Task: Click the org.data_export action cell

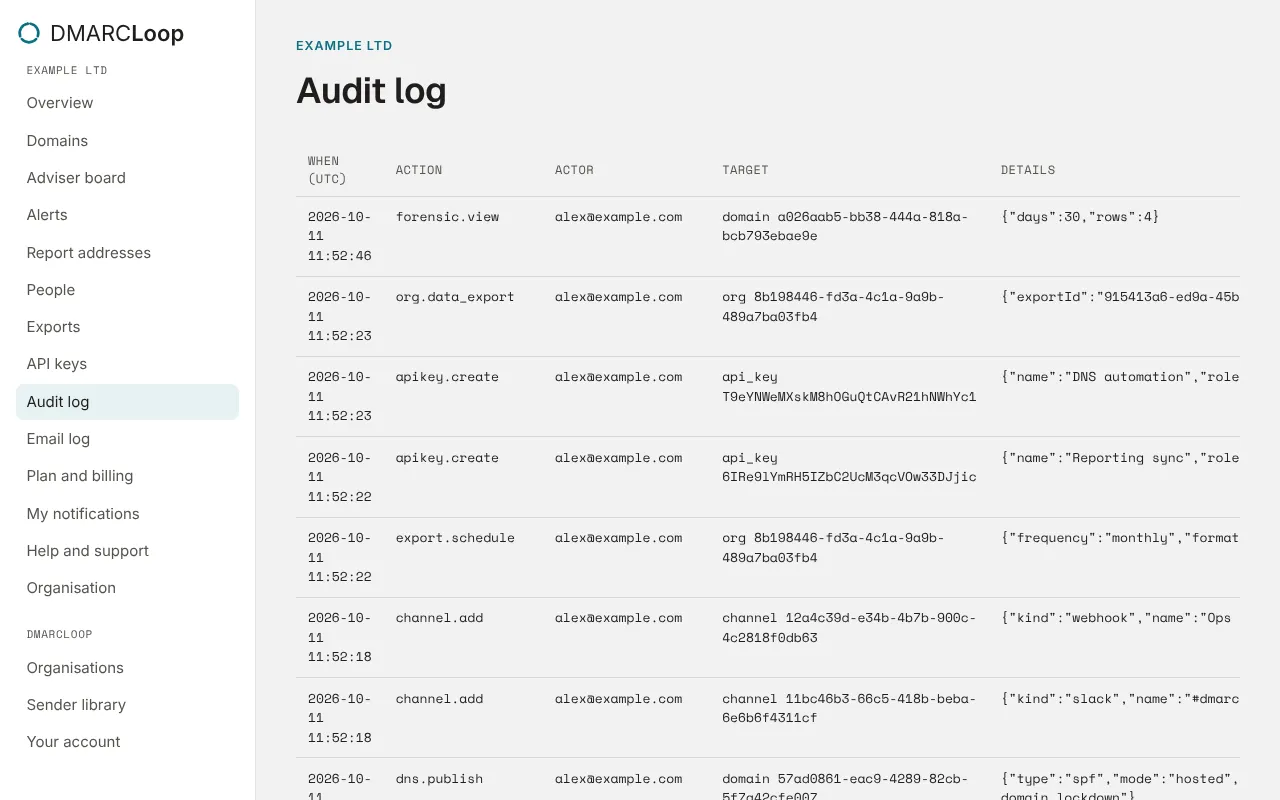Action: (455, 297)
